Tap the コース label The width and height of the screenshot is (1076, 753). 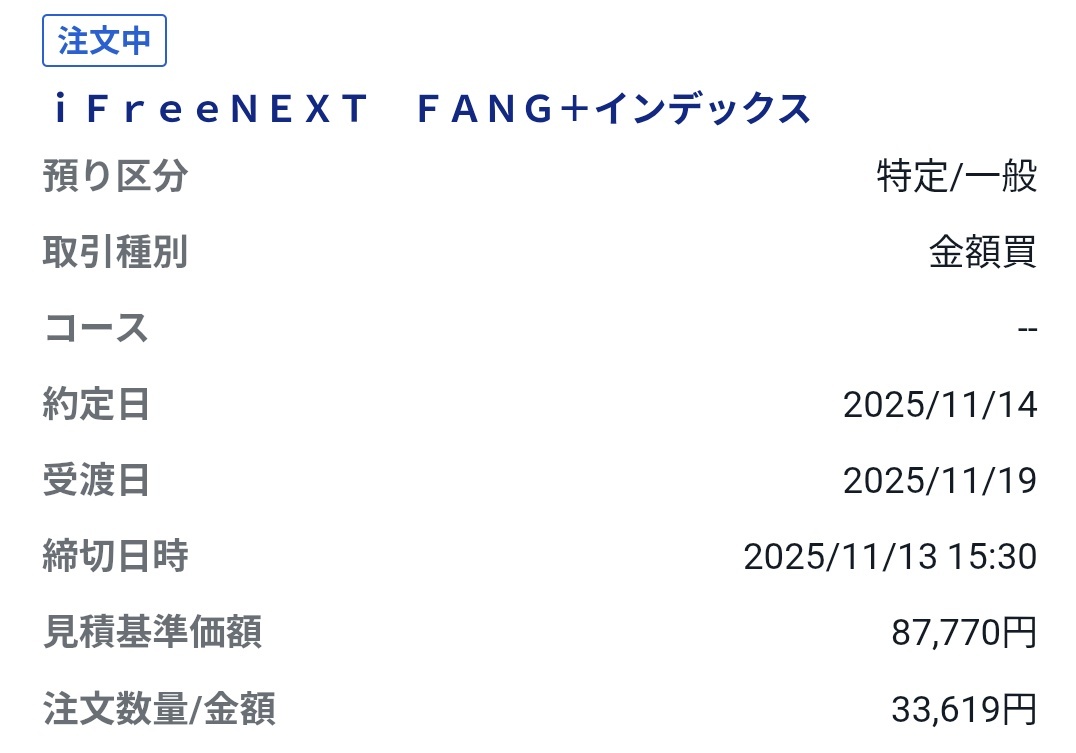[97, 328]
